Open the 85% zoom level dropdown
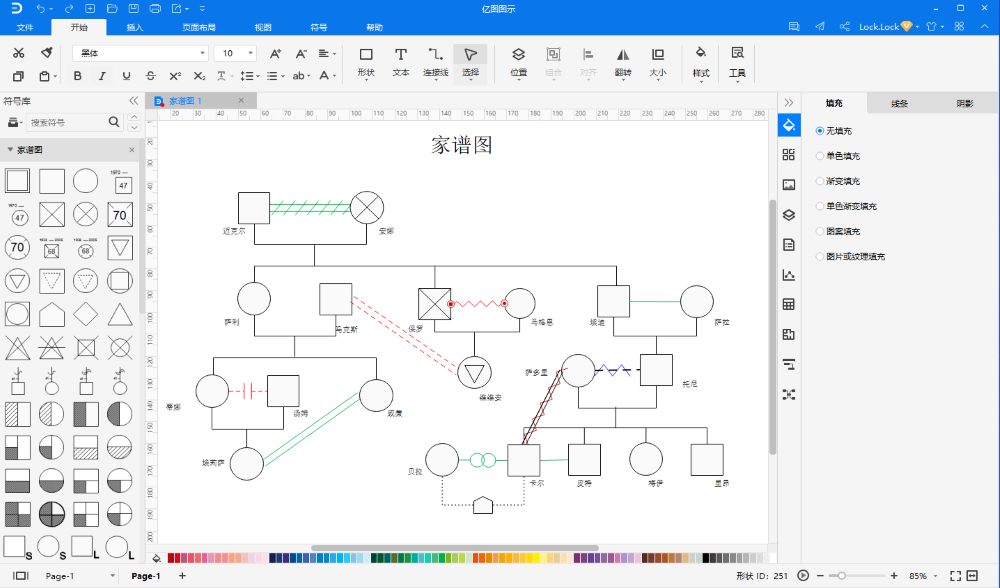The width and height of the screenshot is (1000, 588). [x=922, y=576]
